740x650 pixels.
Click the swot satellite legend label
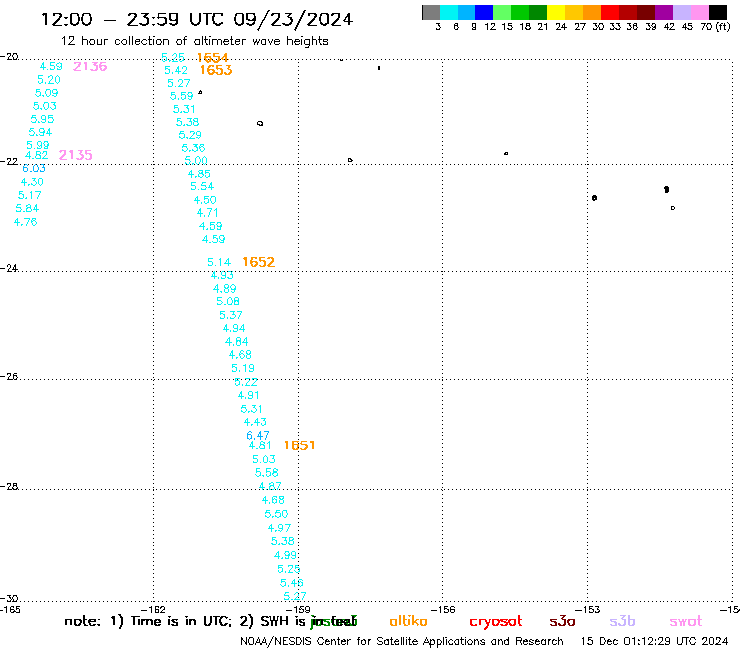[686, 621]
